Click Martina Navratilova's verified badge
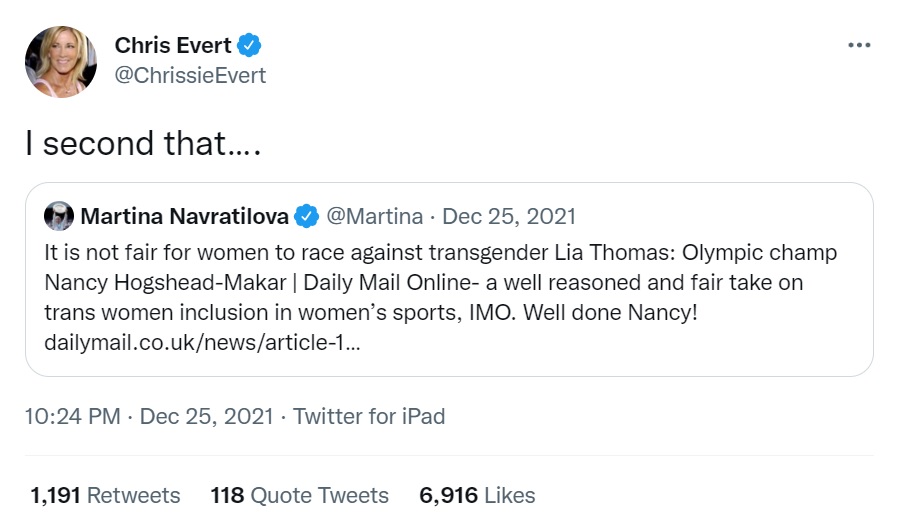897x530 pixels. click(308, 216)
